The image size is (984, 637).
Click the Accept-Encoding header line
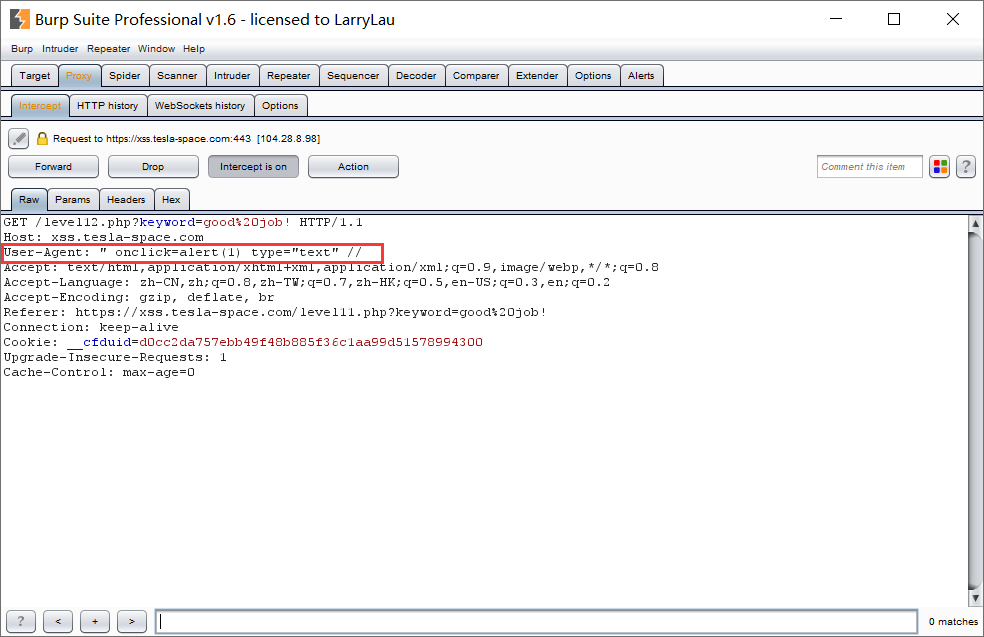pos(139,297)
